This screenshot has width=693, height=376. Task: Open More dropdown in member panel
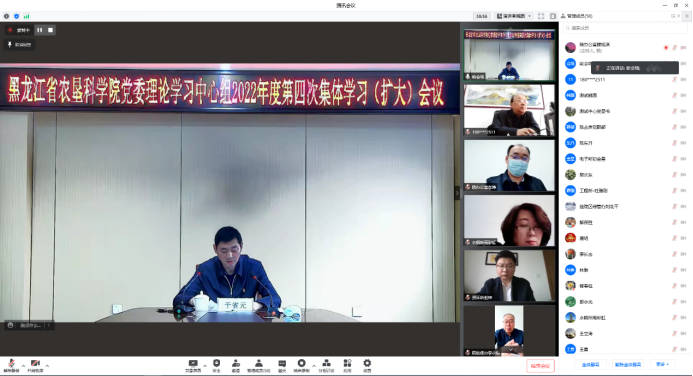[663, 365]
